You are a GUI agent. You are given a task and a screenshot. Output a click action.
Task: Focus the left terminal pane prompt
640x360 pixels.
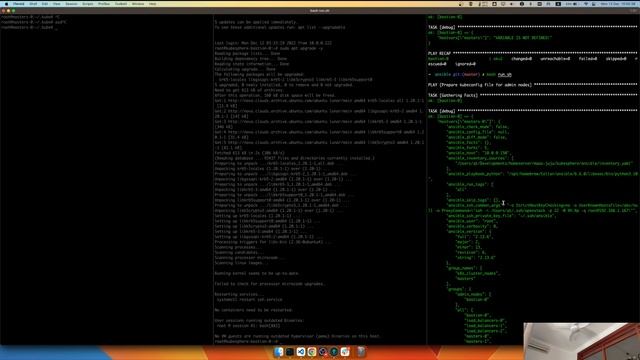pyautogui.click(x=29, y=27)
